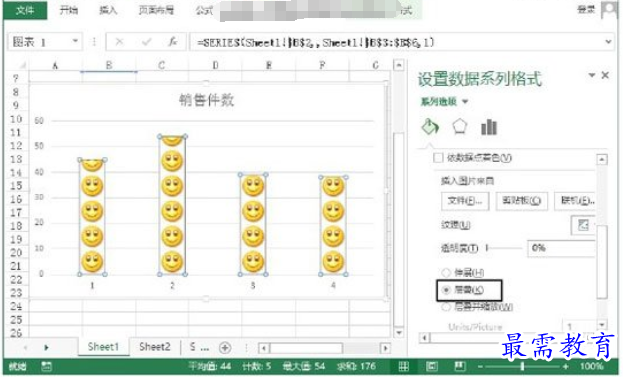Screen dimensions: 623x377
Task: Toggle the vary colors by point checkbox
Action: coord(438,158)
